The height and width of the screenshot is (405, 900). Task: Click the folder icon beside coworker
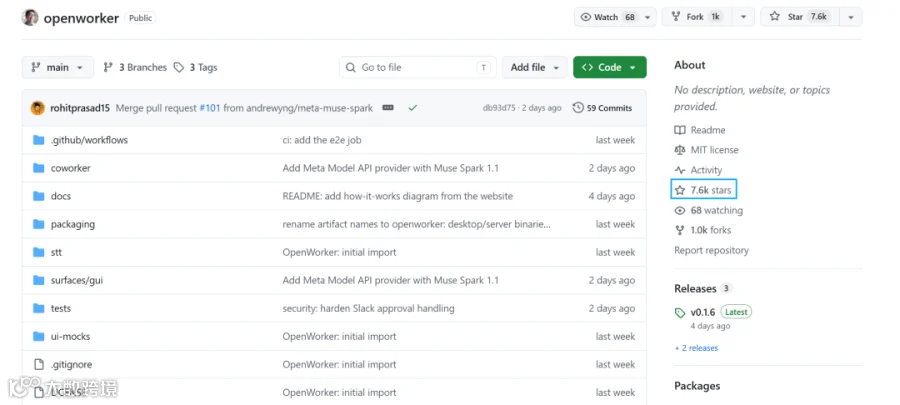coord(38,168)
